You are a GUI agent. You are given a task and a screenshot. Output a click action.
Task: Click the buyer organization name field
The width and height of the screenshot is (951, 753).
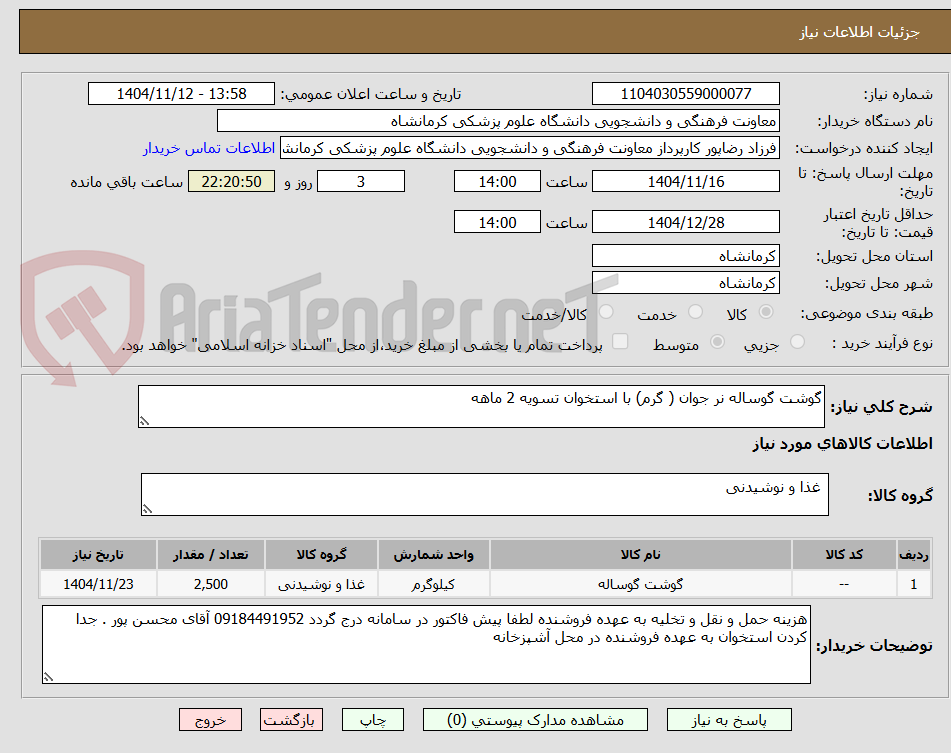[x=498, y=121]
